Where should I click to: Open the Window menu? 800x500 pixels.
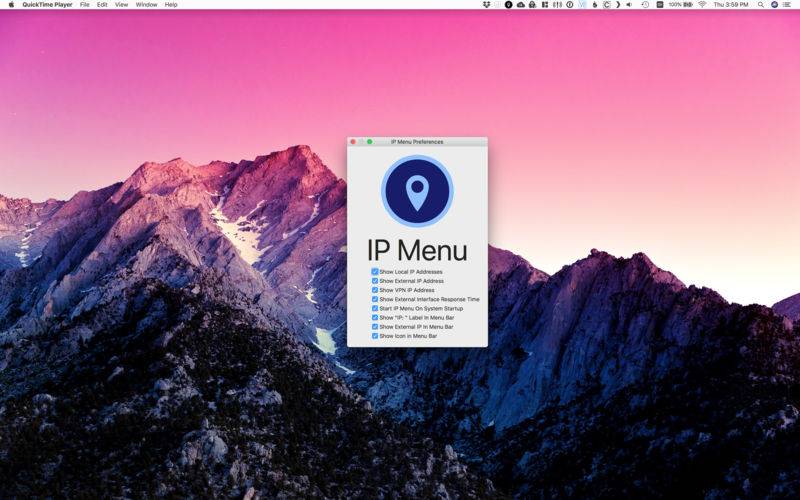click(146, 5)
